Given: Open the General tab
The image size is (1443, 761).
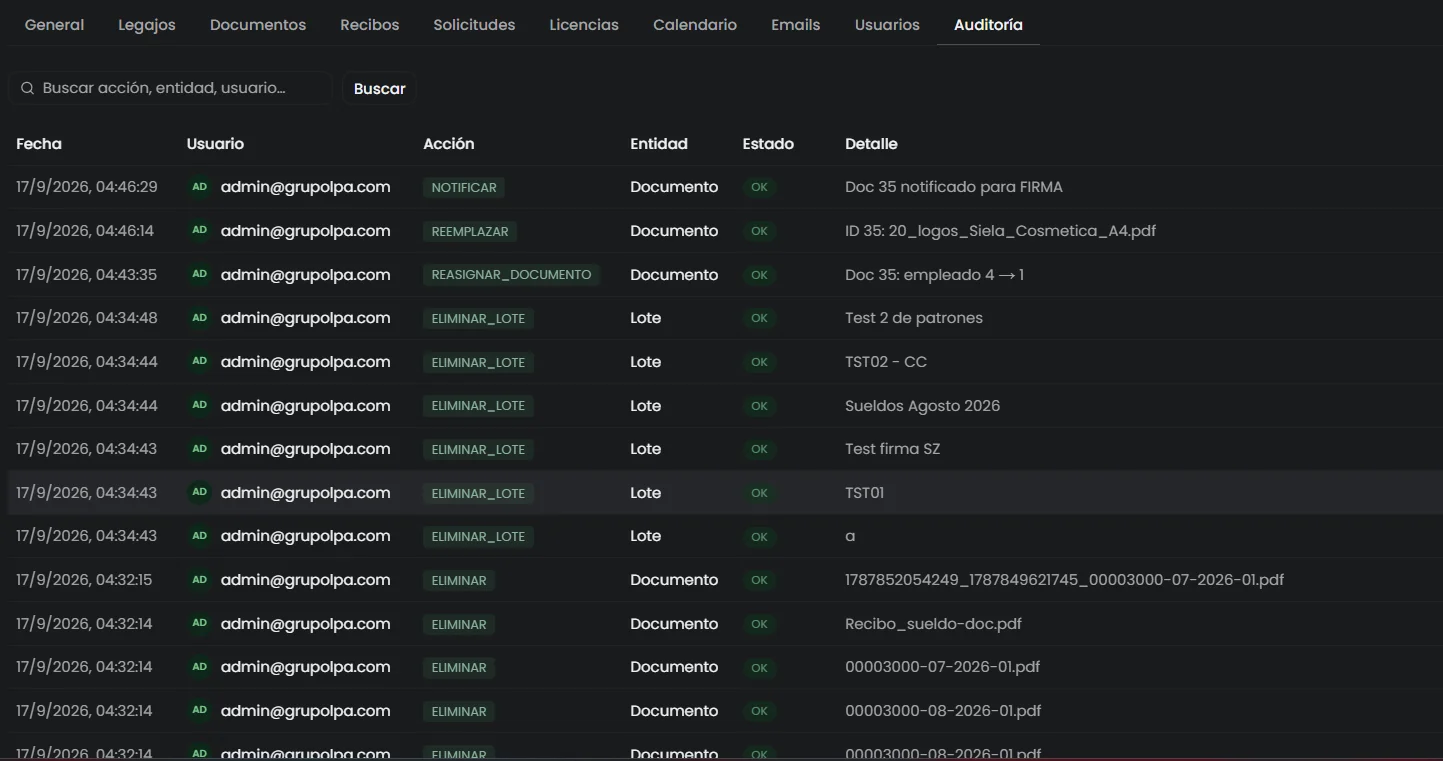Looking at the screenshot, I should coord(54,25).
